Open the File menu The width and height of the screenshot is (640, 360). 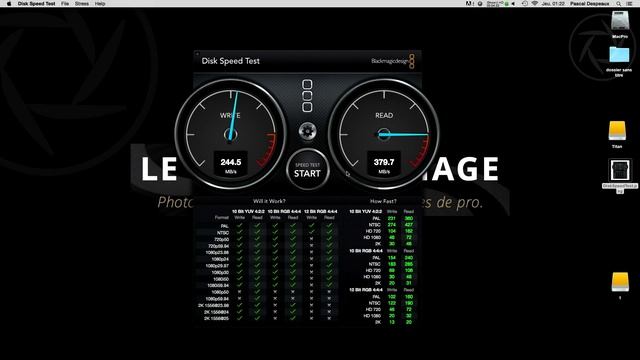coord(65,3)
